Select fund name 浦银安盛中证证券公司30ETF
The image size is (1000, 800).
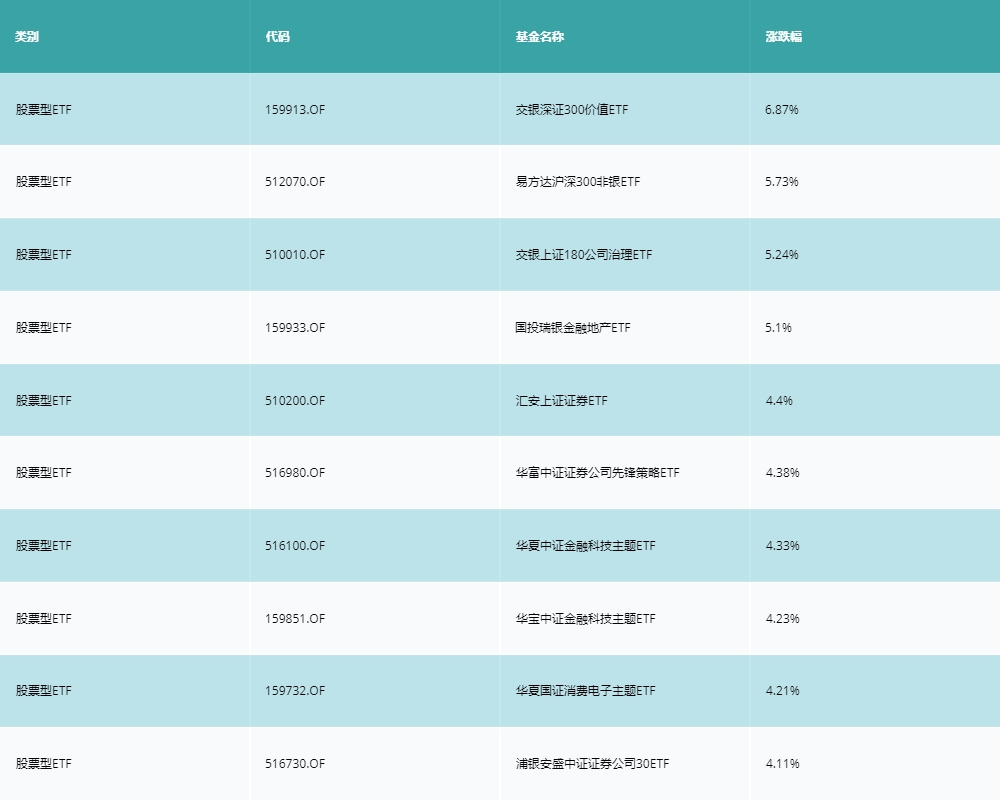[592, 764]
